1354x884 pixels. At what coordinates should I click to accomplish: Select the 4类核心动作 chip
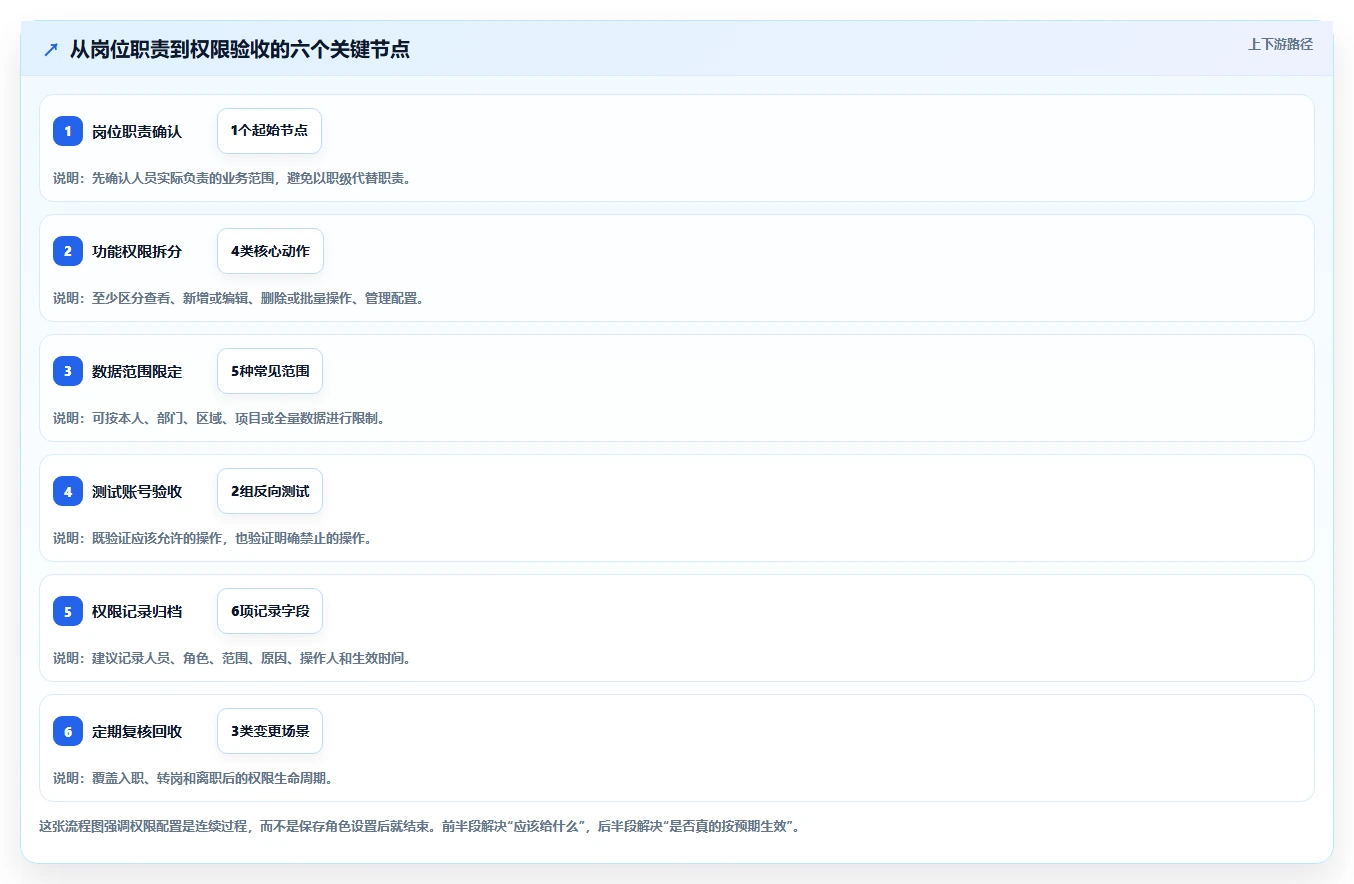(270, 251)
